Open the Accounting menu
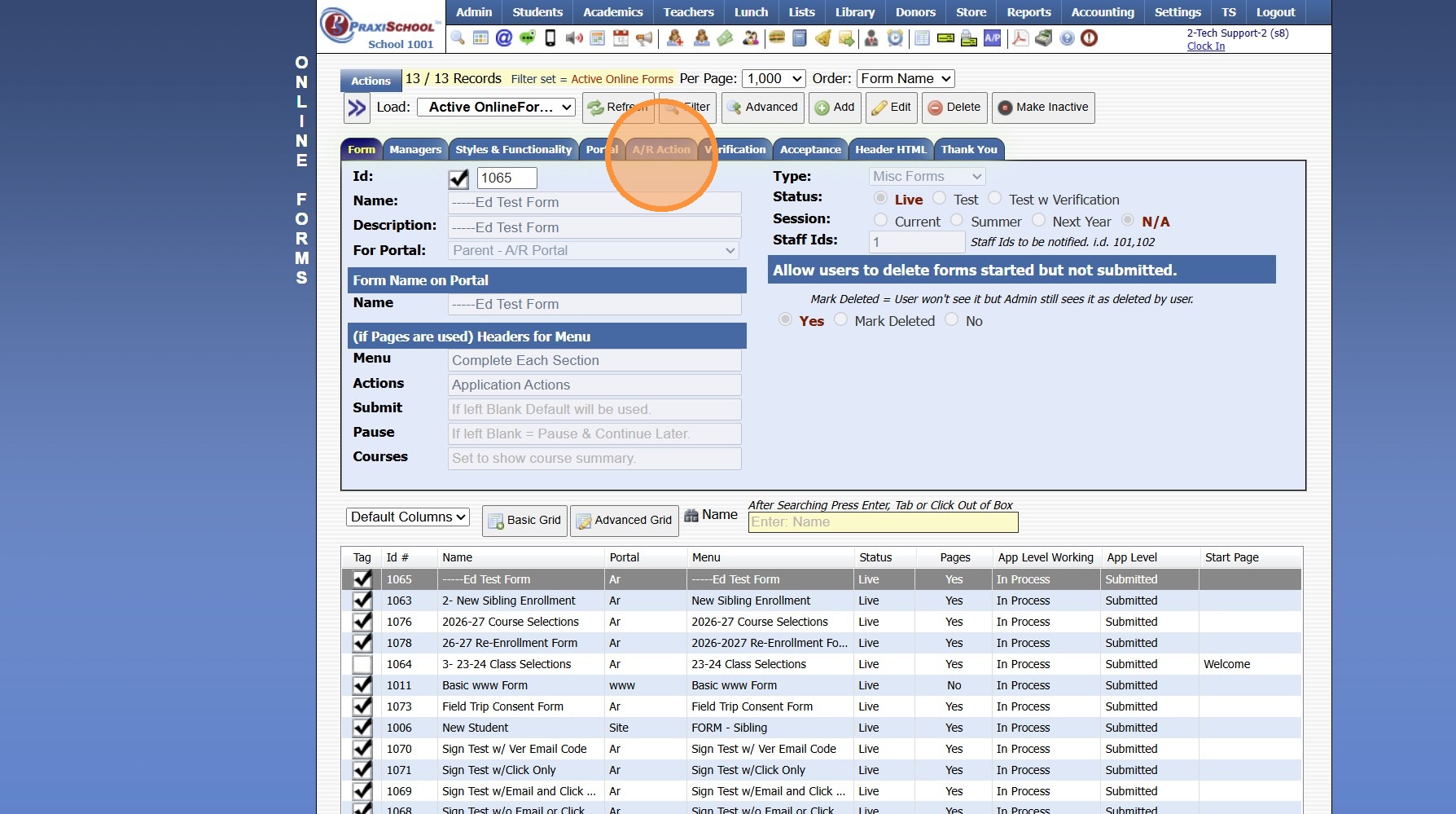Screen dimensions: 1456x814 (x=1102, y=12)
